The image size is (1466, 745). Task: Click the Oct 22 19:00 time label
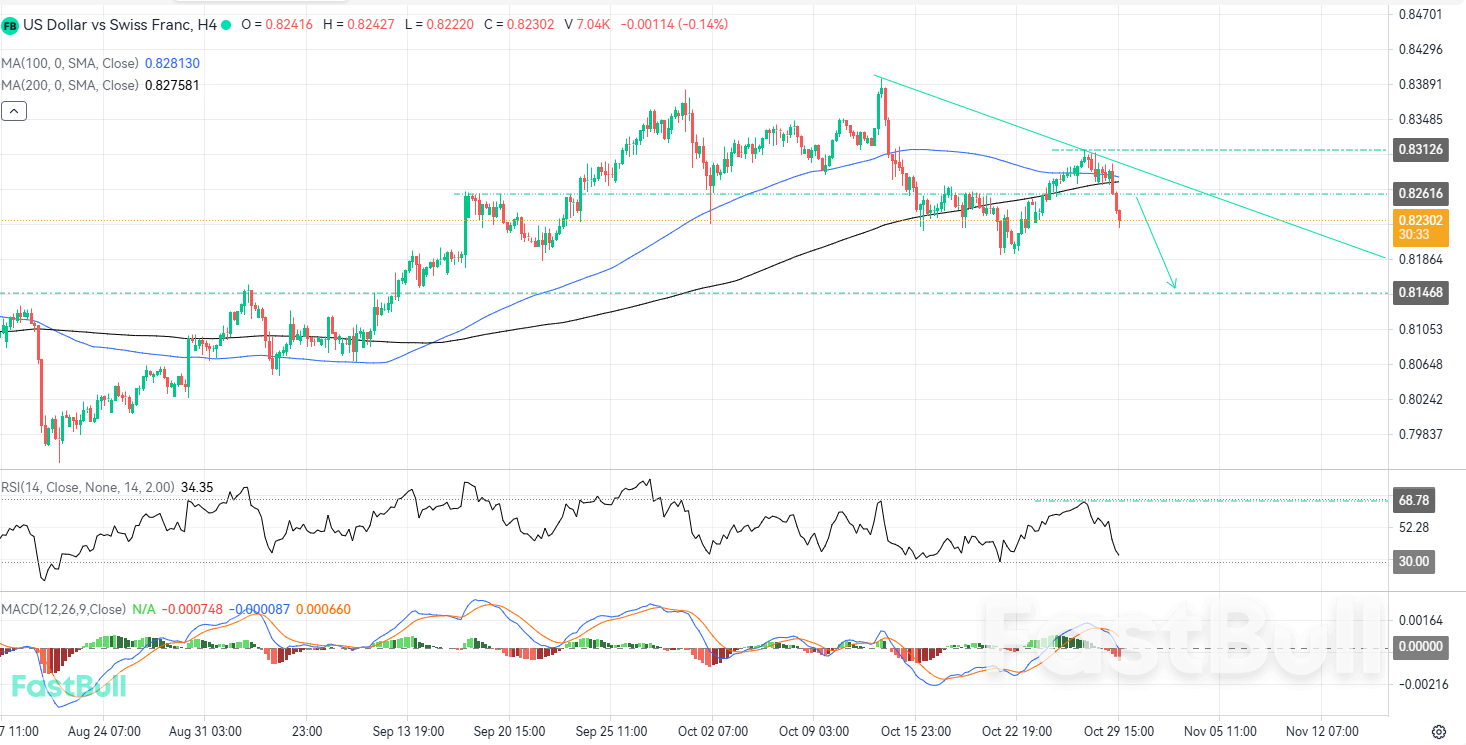[1017, 731]
